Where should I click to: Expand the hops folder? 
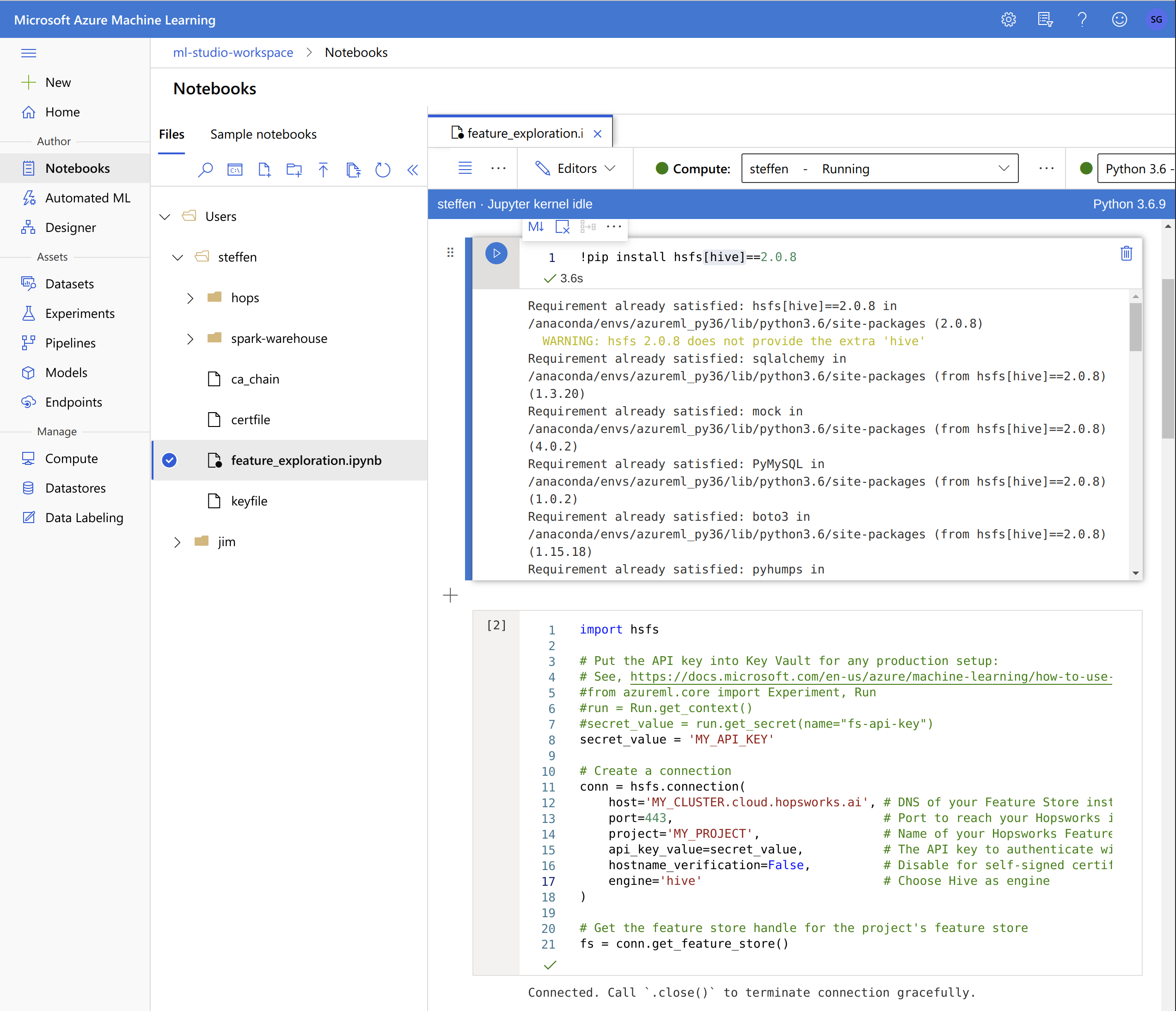pos(191,297)
